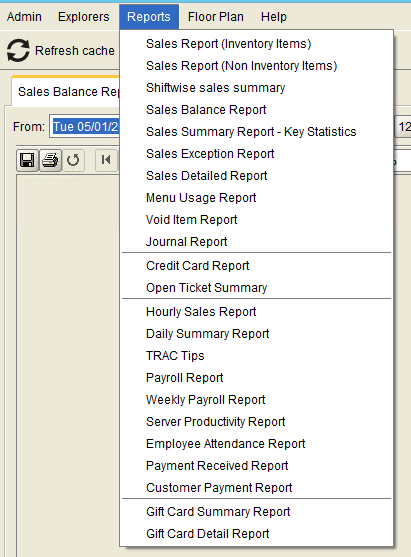Click the From date input field
This screenshot has height=557, width=411.
[x=85, y=126]
